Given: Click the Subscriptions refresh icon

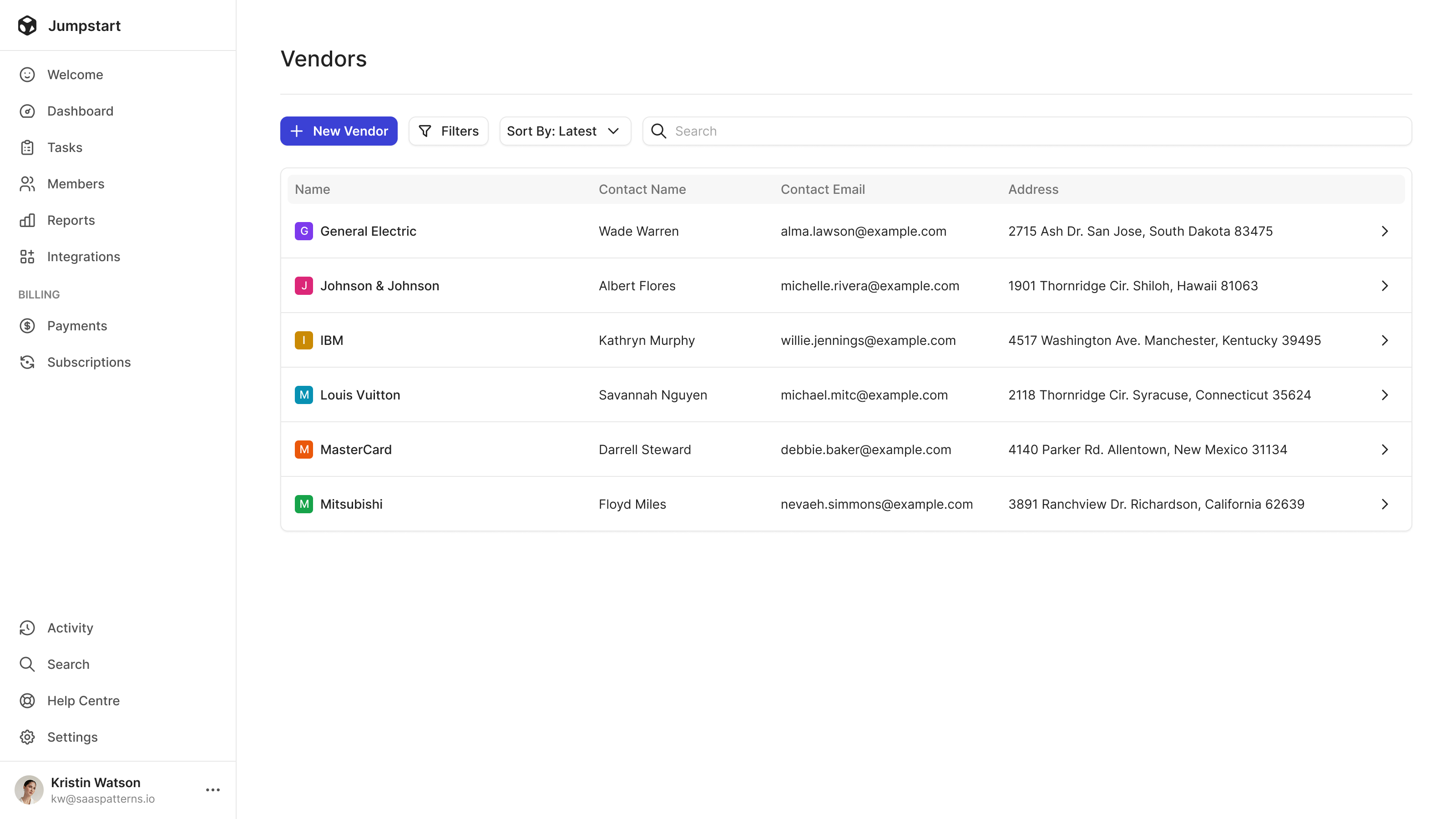Looking at the screenshot, I should (27, 362).
